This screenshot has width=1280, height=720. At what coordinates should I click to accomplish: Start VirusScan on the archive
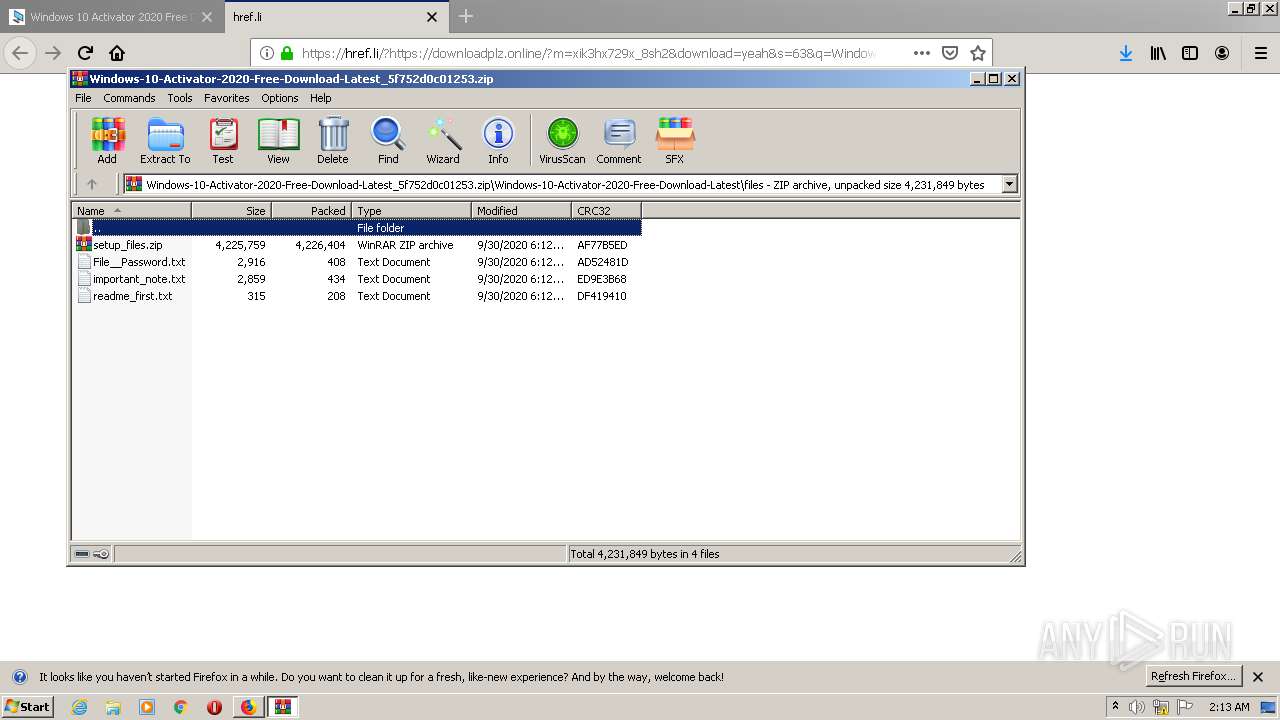coord(562,140)
